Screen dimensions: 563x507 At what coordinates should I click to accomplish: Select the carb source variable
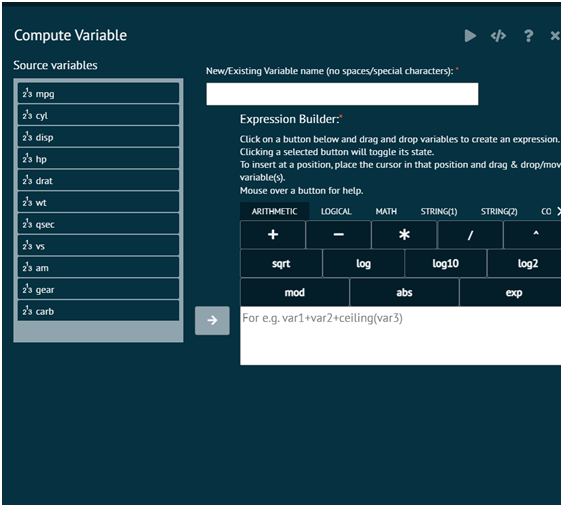click(98, 311)
